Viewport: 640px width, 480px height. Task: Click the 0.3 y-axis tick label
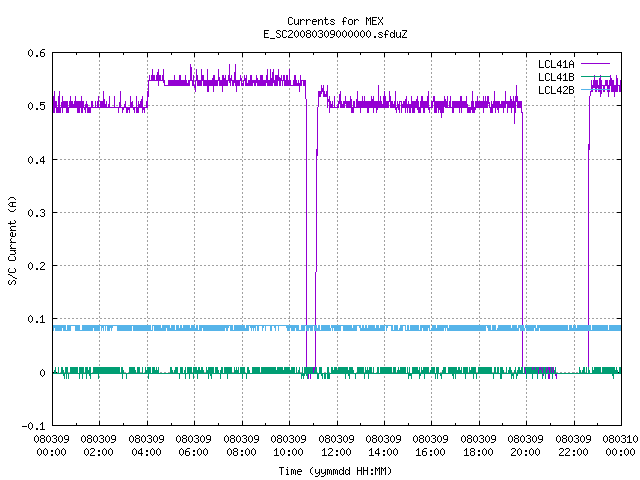[x=37, y=213]
